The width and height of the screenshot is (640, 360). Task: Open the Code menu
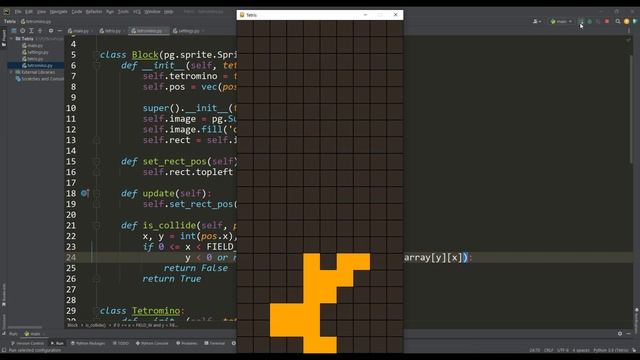[x=77, y=12]
